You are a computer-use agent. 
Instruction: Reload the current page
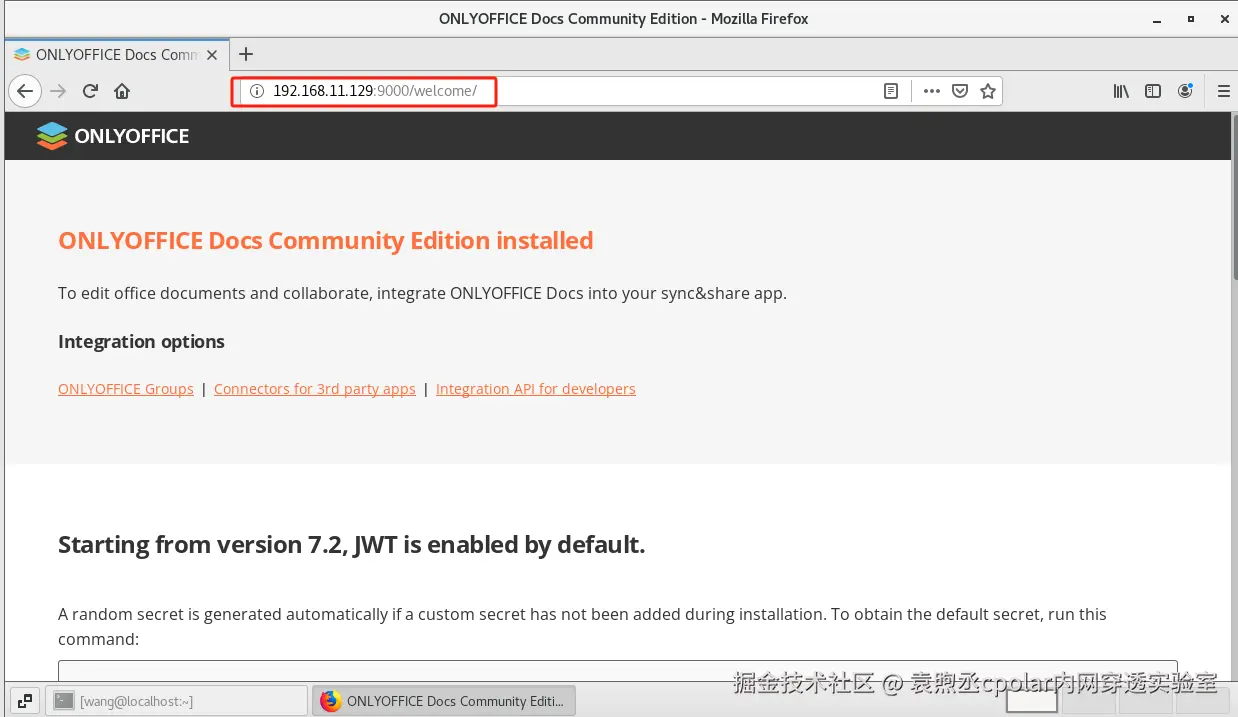point(90,91)
